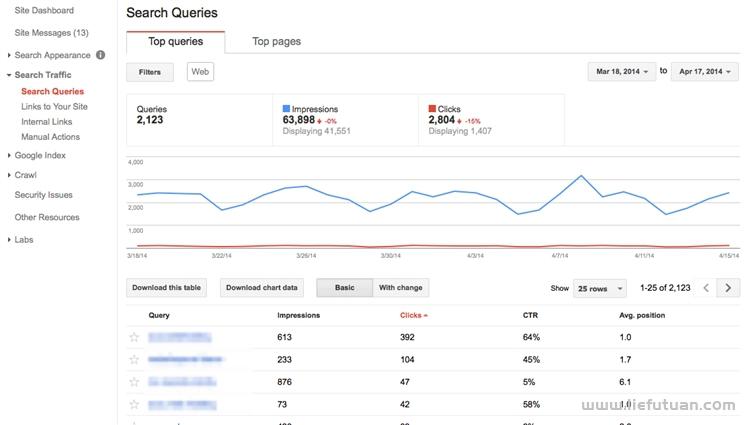Open Site Messages (13)
The height and width of the screenshot is (425, 750).
coord(52,33)
